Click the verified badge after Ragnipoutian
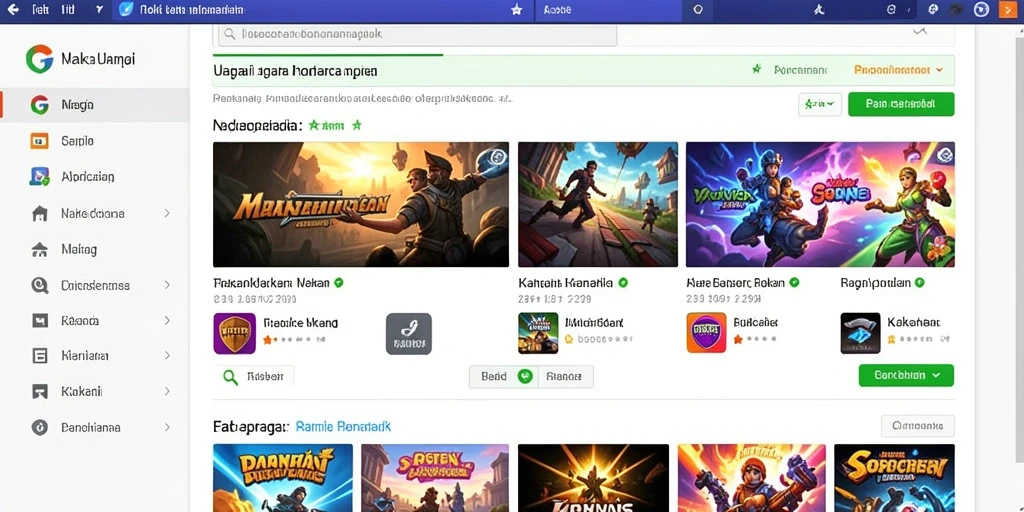 click(920, 283)
